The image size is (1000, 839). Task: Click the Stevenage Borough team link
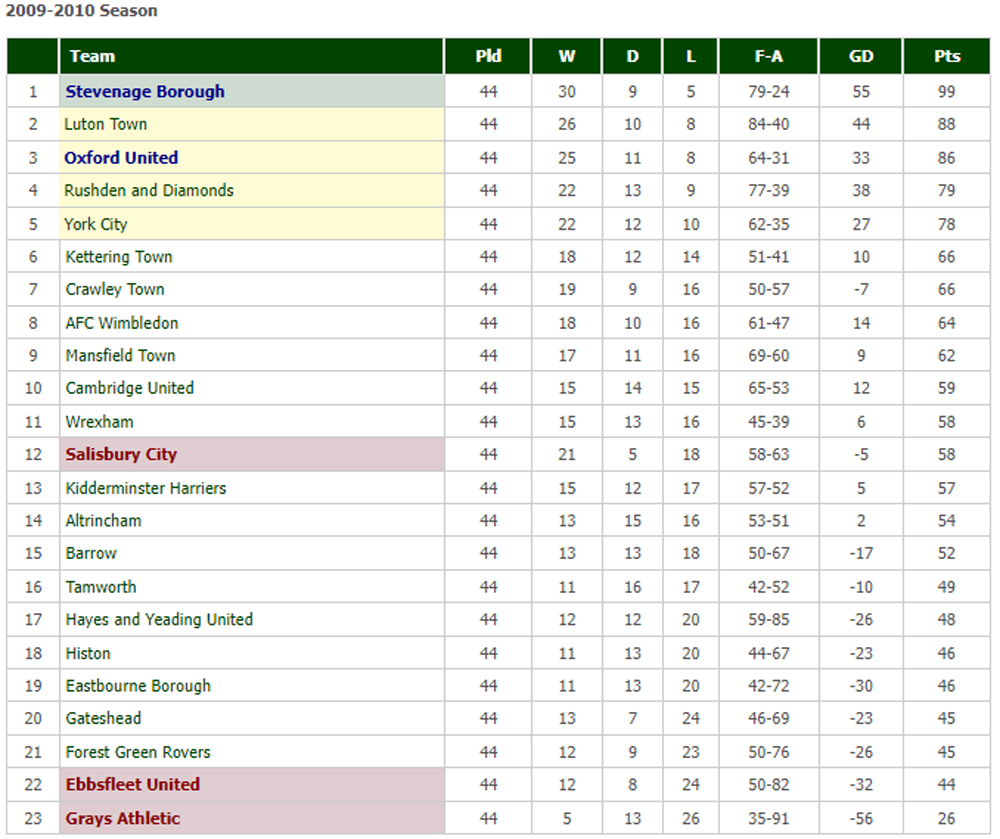pyautogui.click(x=145, y=91)
